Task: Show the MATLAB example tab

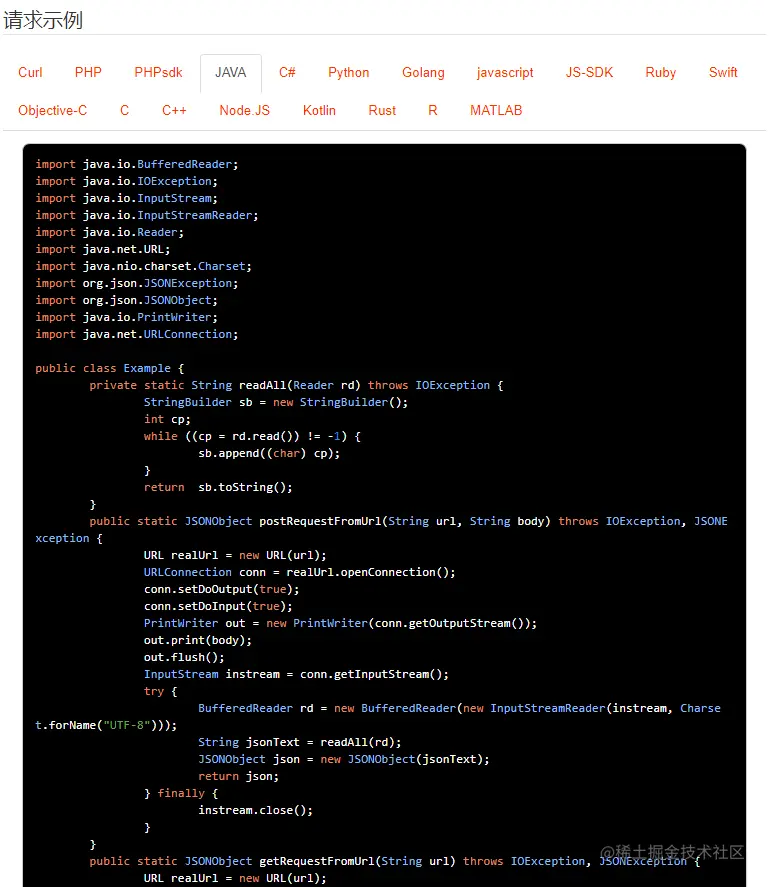Action: coord(496,110)
